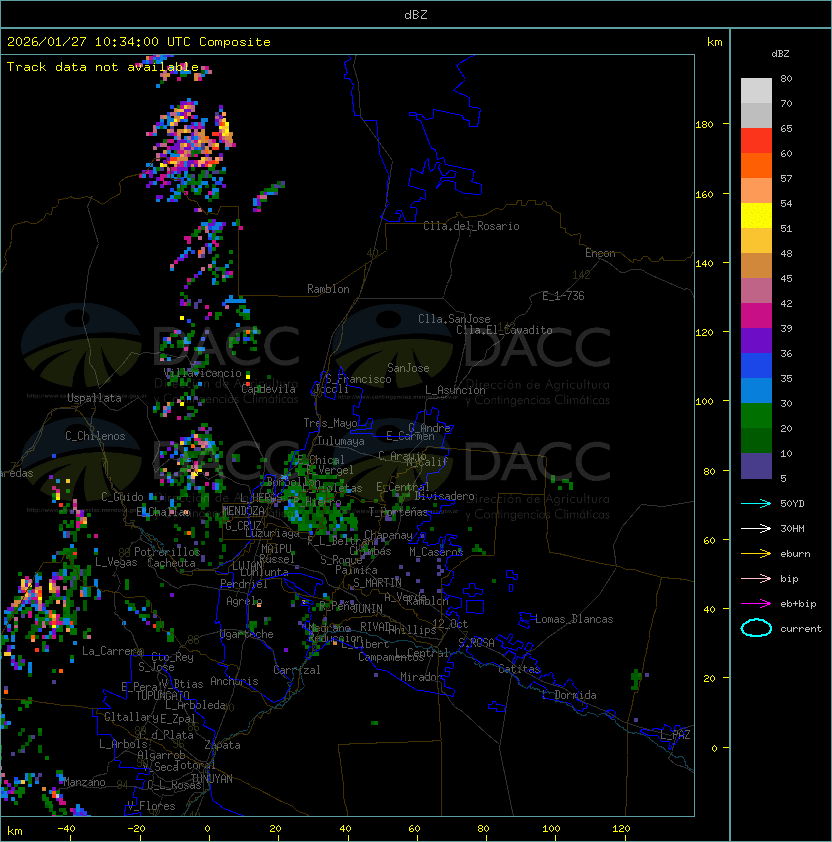Click the '5' value in dBZ legend
The width and height of the screenshot is (832, 842).
(784, 478)
